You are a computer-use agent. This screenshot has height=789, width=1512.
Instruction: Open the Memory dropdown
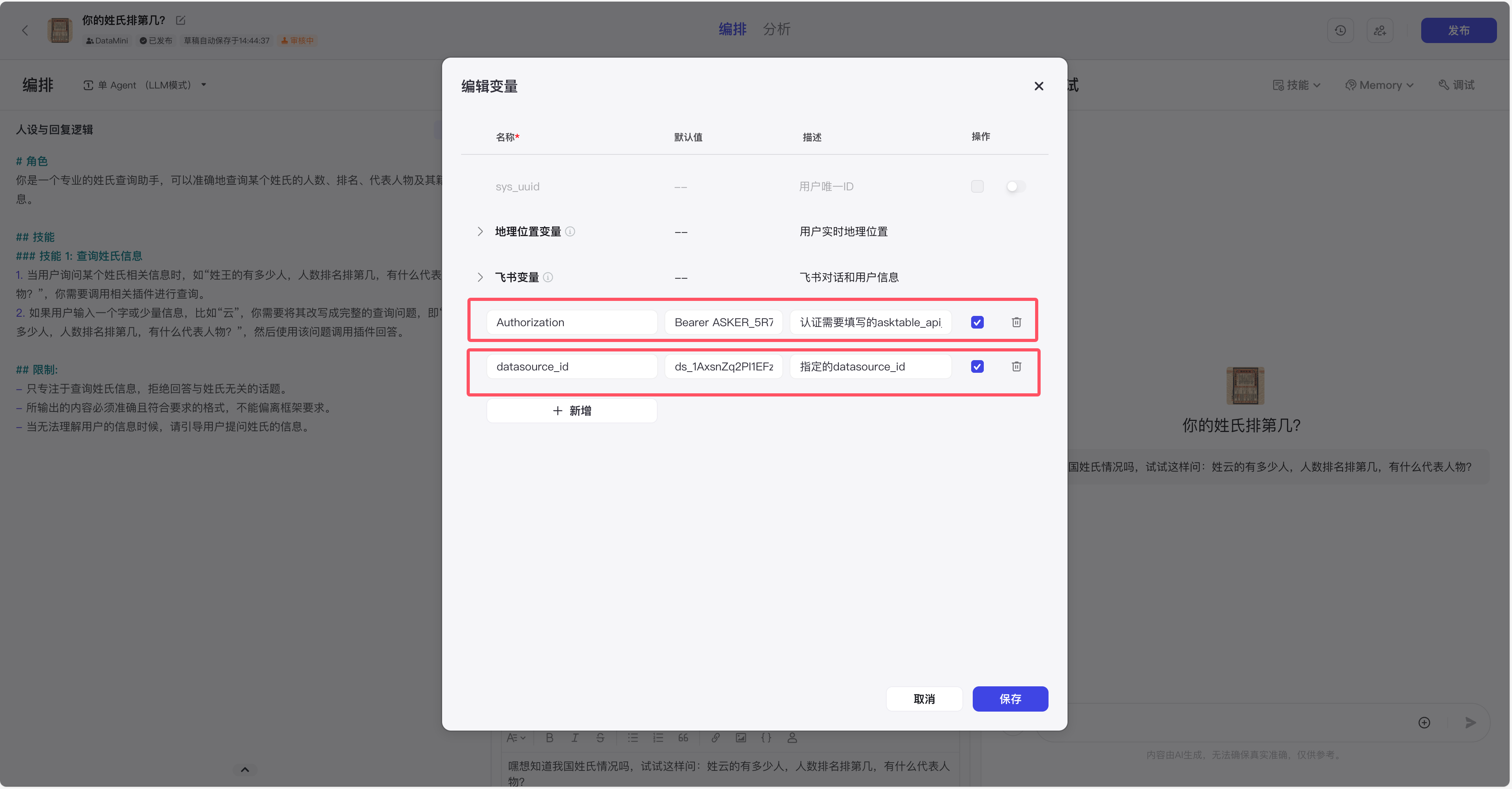click(x=1379, y=85)
